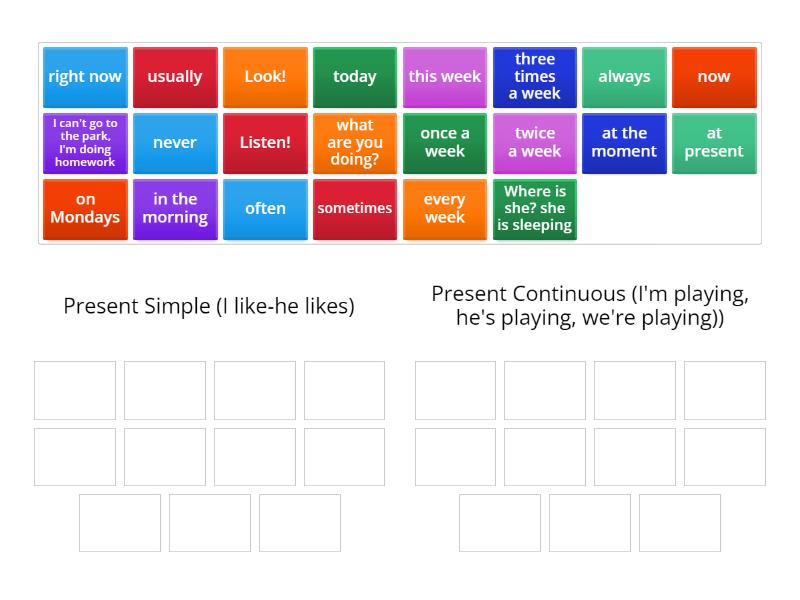Click the Present Simple group heading

pos(210,306)
